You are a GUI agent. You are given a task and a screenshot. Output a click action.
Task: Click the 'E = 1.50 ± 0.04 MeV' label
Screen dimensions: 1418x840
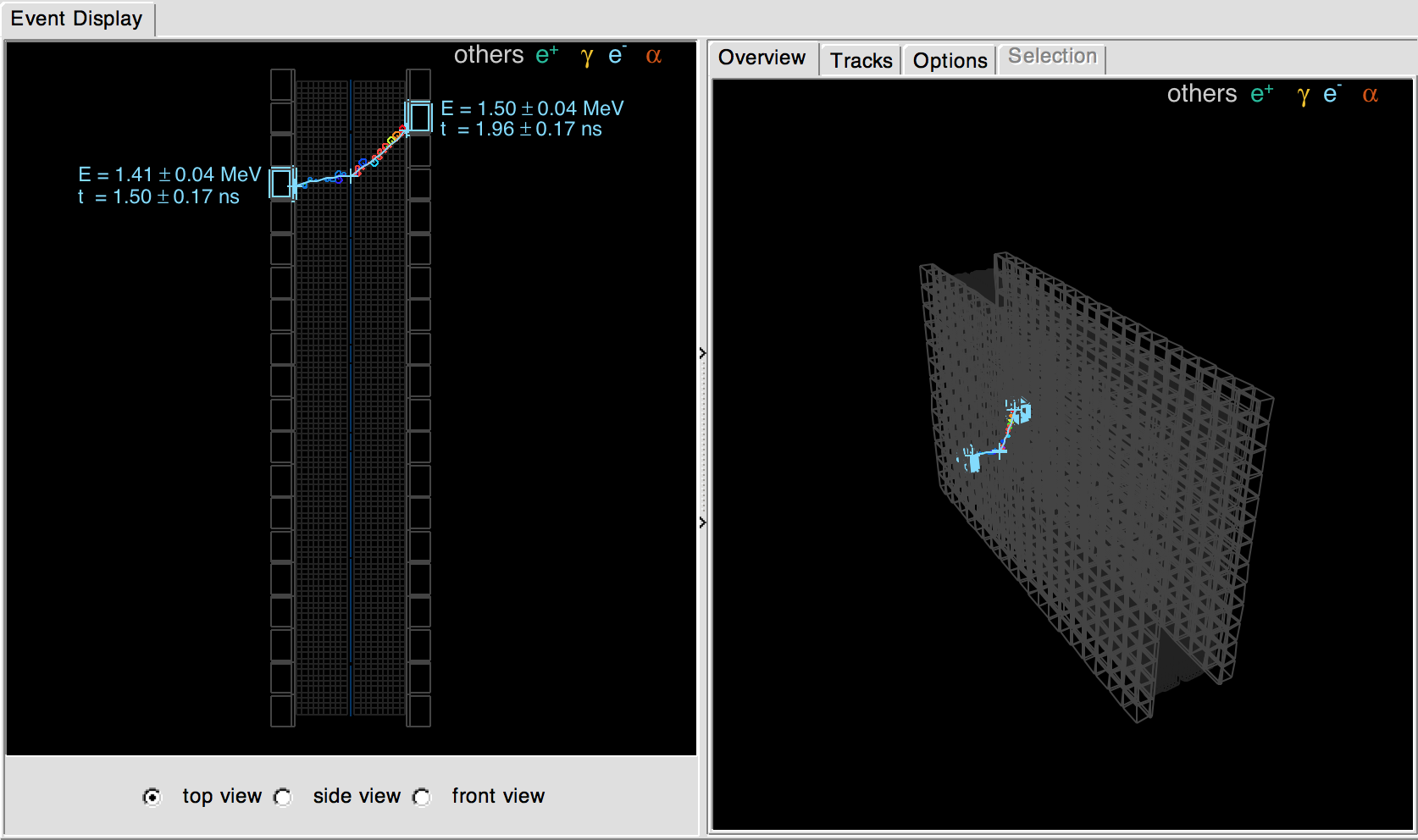point(532,108)
